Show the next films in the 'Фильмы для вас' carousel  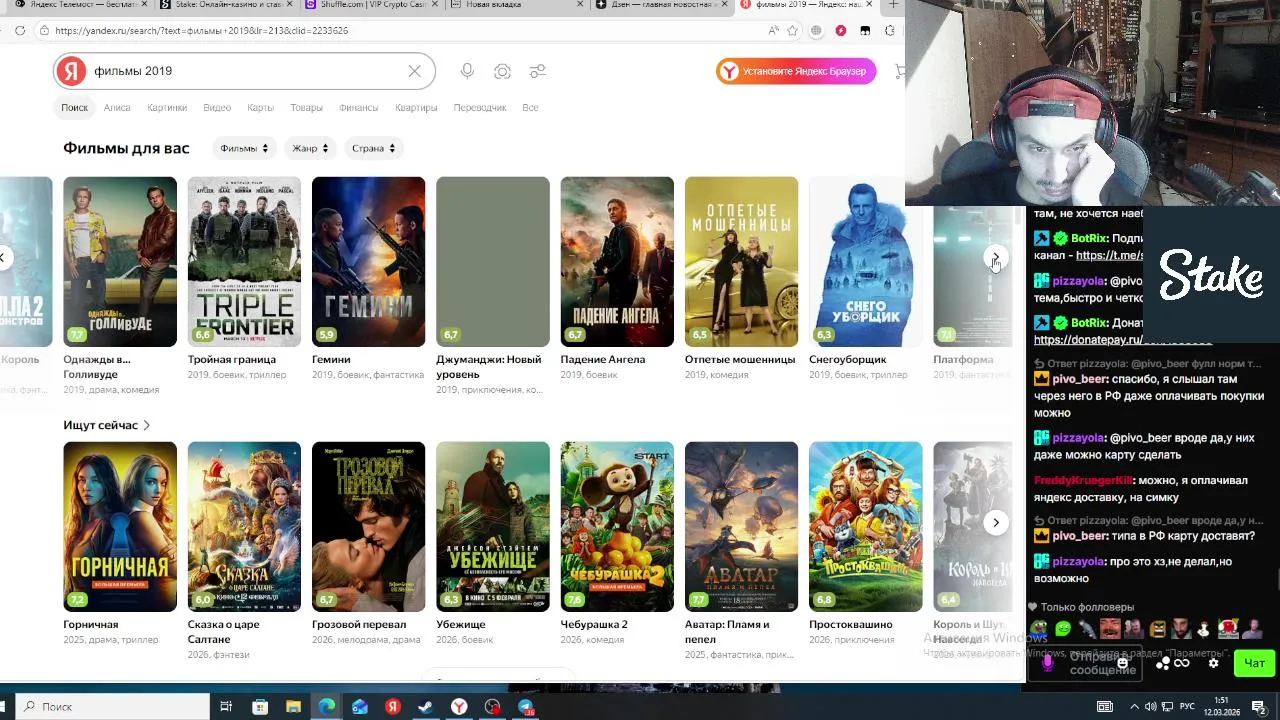(x=995, y=258)
